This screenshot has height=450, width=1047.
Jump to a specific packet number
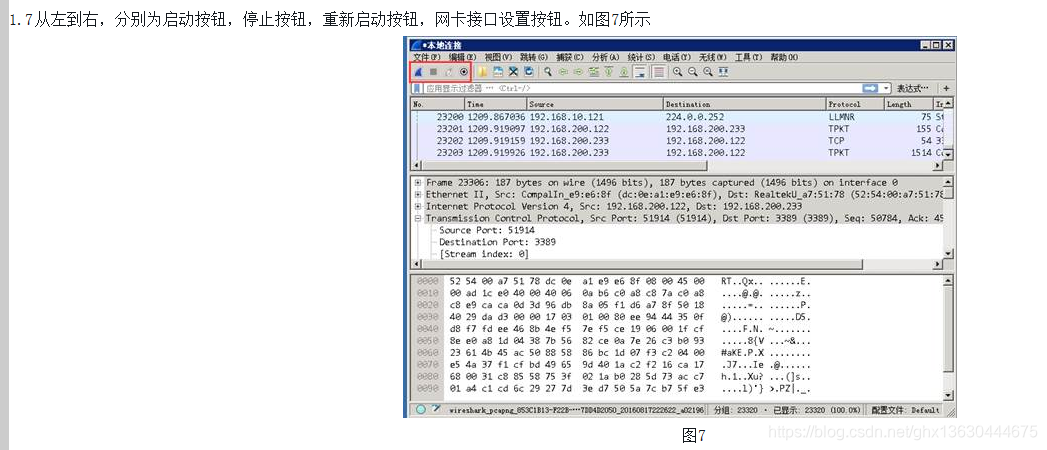coord(594,71)
